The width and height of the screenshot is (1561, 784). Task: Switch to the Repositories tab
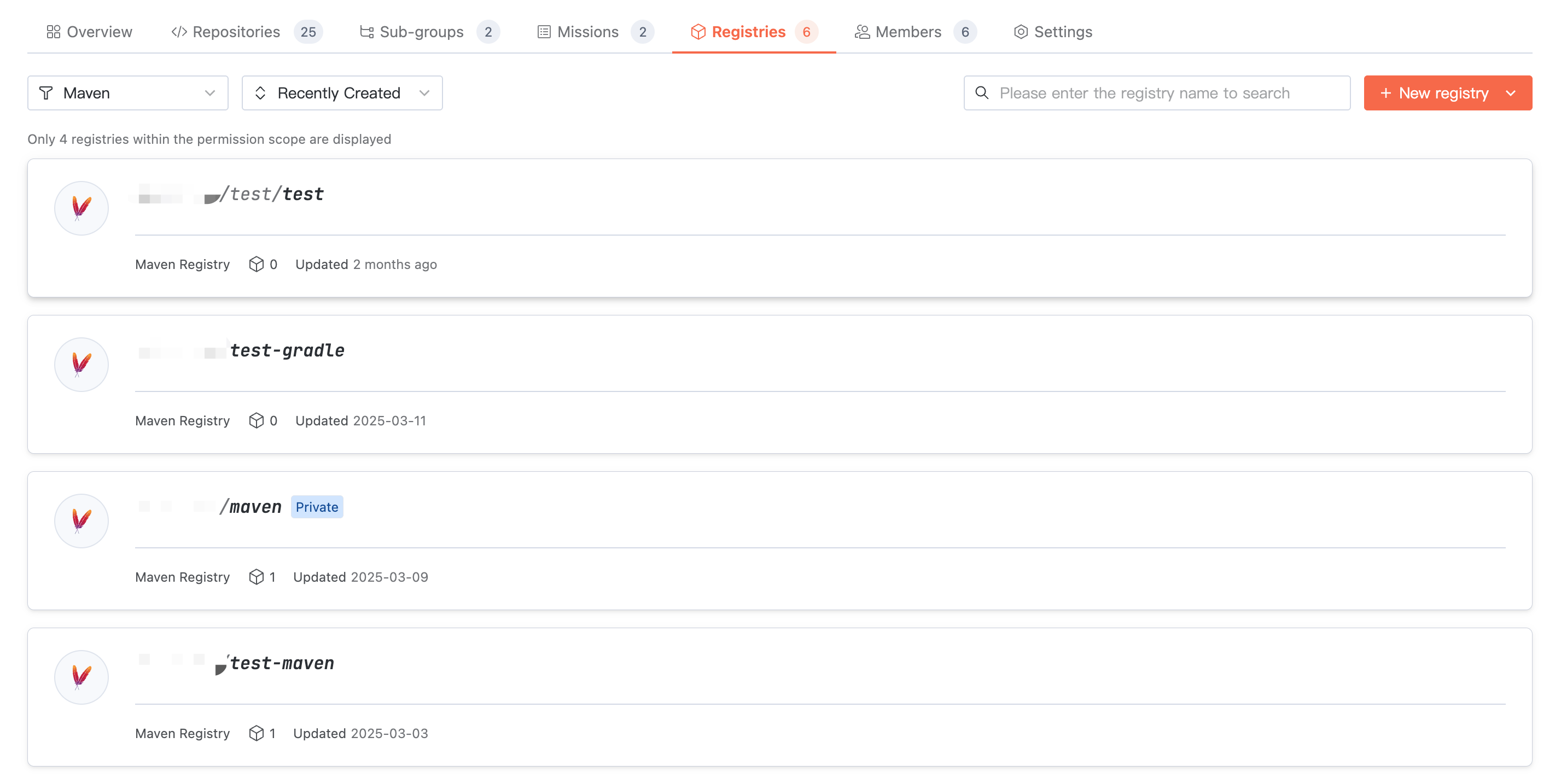pyautogui.click(x=236, y=32)
